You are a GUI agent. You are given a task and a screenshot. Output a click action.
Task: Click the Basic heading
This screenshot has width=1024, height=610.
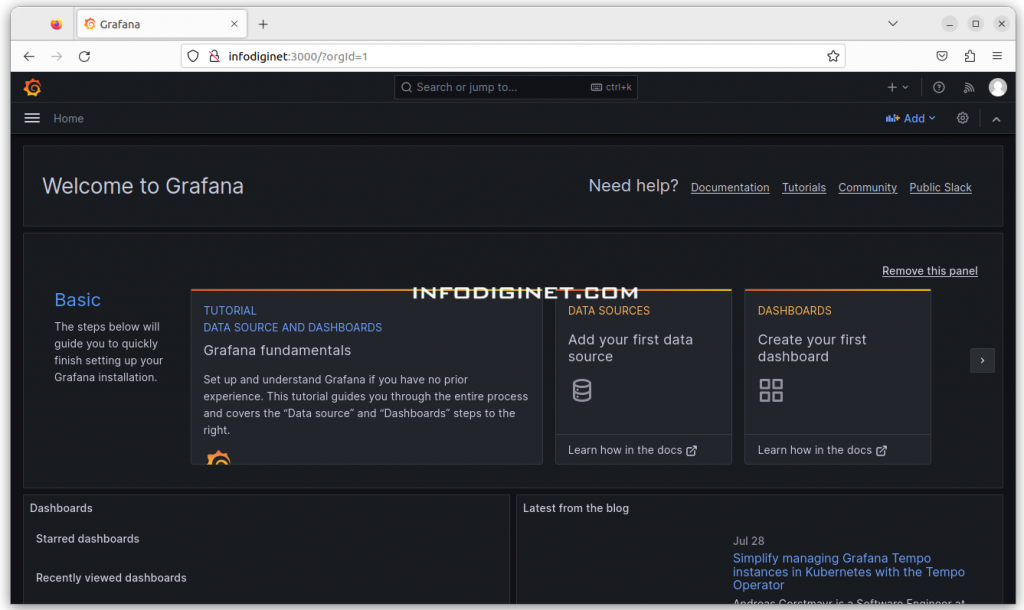tap(78, 300)
